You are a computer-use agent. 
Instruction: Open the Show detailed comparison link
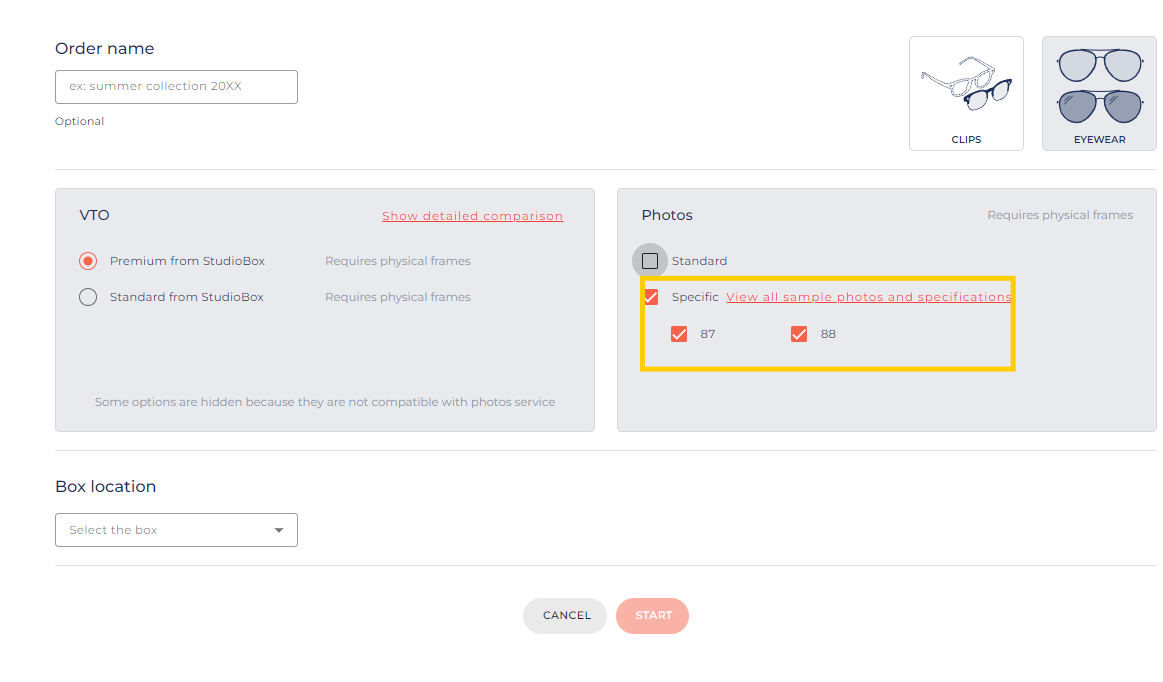[x=472, y=216]
